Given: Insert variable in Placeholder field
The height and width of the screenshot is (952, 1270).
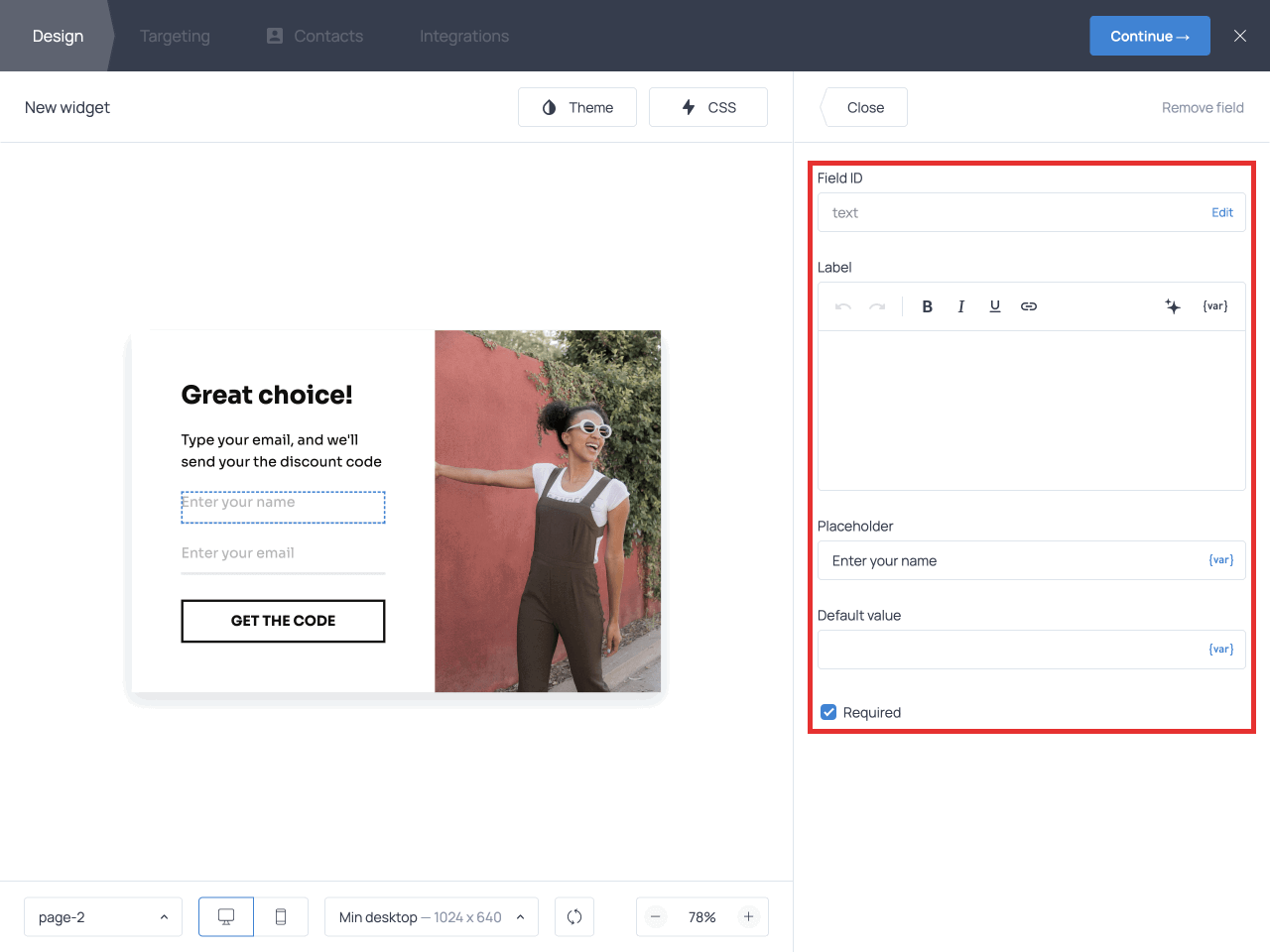Looking at the screenshot, I should [1221, 560].
